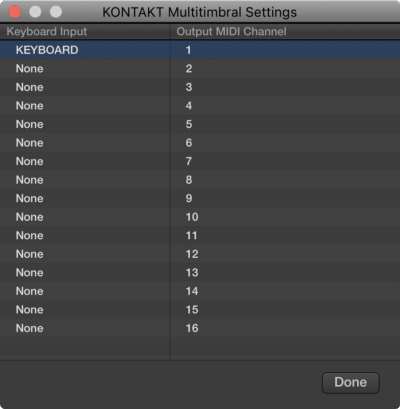Pick the None input for channel 14
Screen dimensions: 400x409
point(29,291)
